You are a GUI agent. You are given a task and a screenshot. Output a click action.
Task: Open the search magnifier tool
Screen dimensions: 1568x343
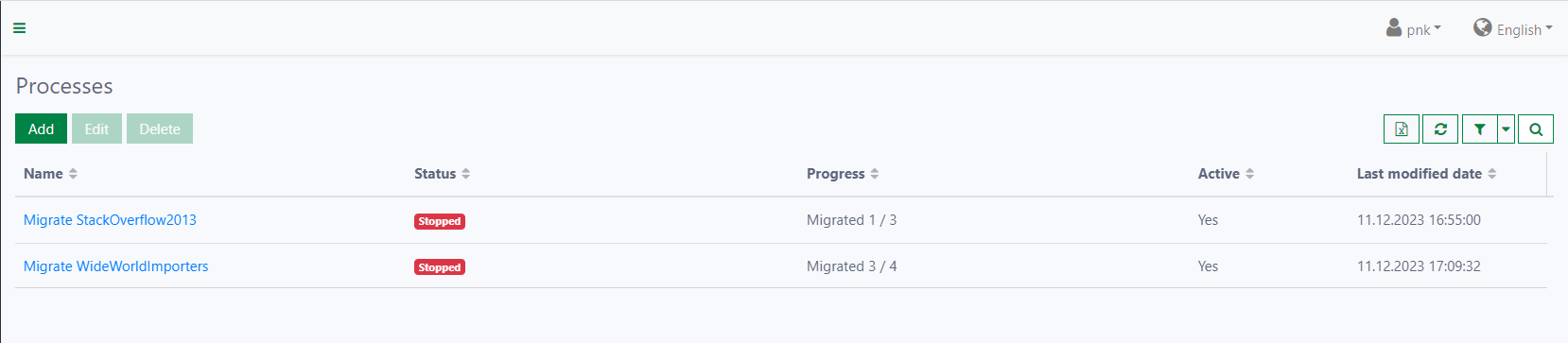pyautogui.click(x=1536, y=129)
